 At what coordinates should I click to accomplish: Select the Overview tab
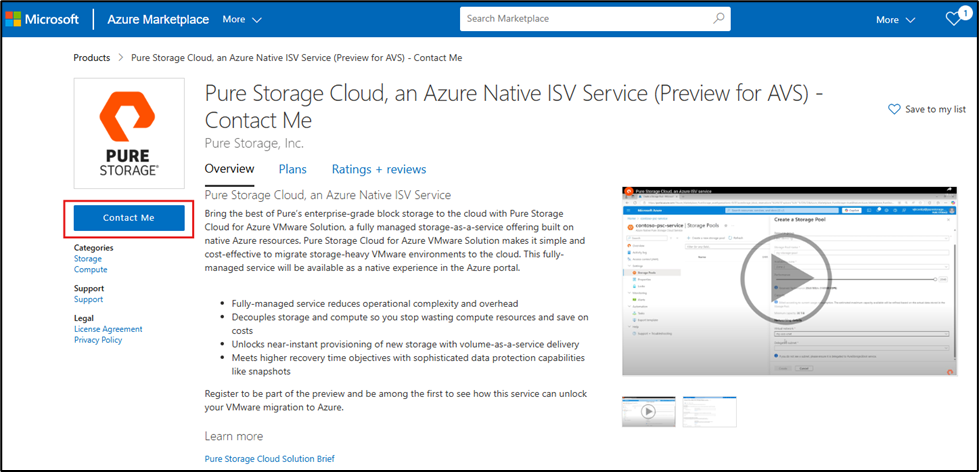point(230,169)
